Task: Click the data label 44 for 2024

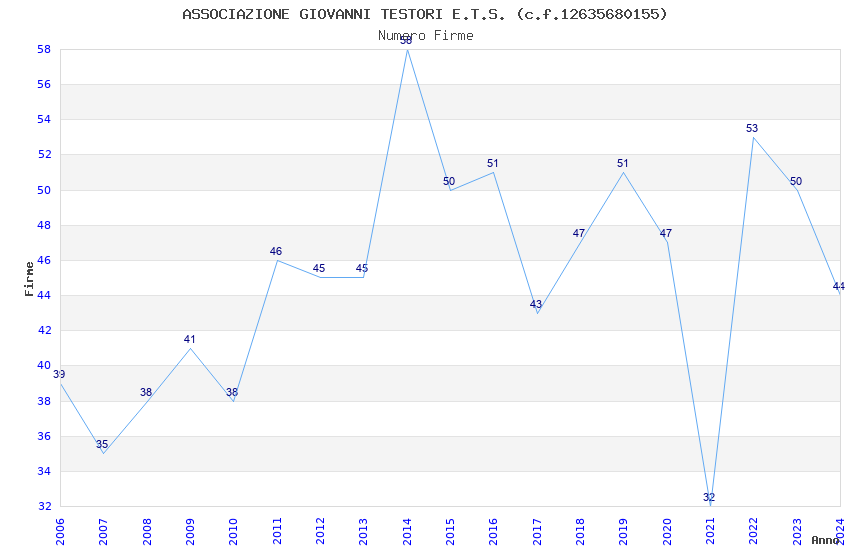Action: point(839,287)
